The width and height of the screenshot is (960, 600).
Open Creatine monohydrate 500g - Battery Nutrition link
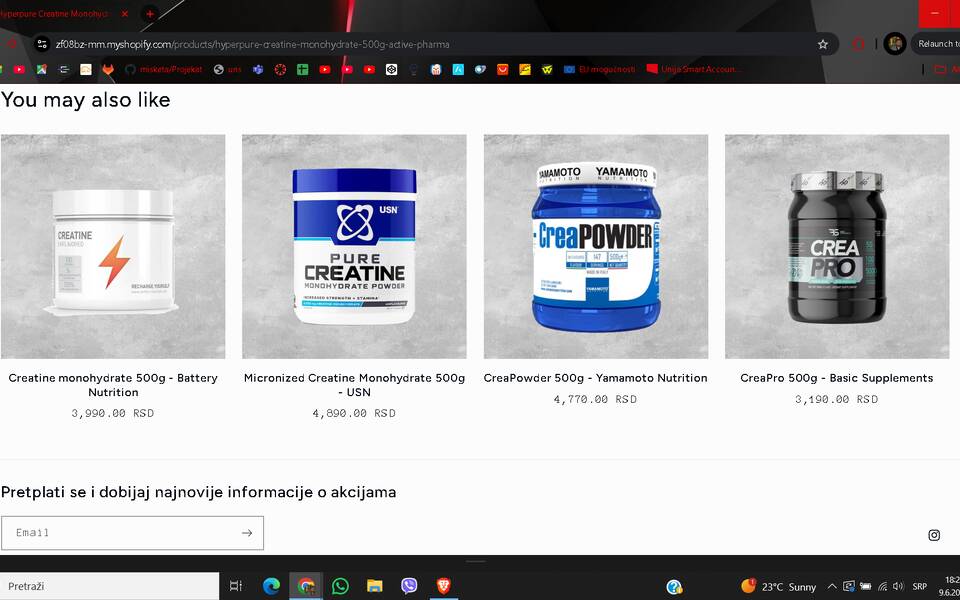113,385
